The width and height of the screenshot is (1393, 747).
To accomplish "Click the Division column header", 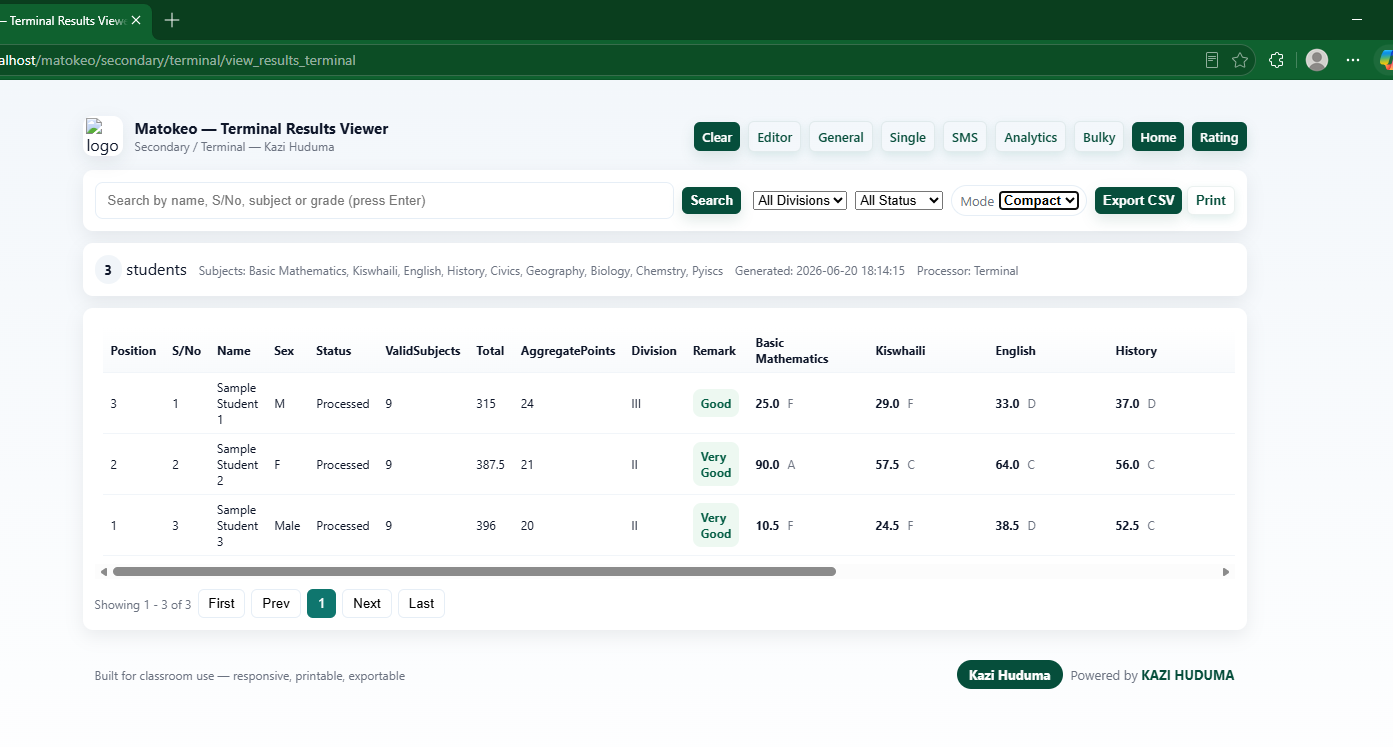I will (654, 351).
